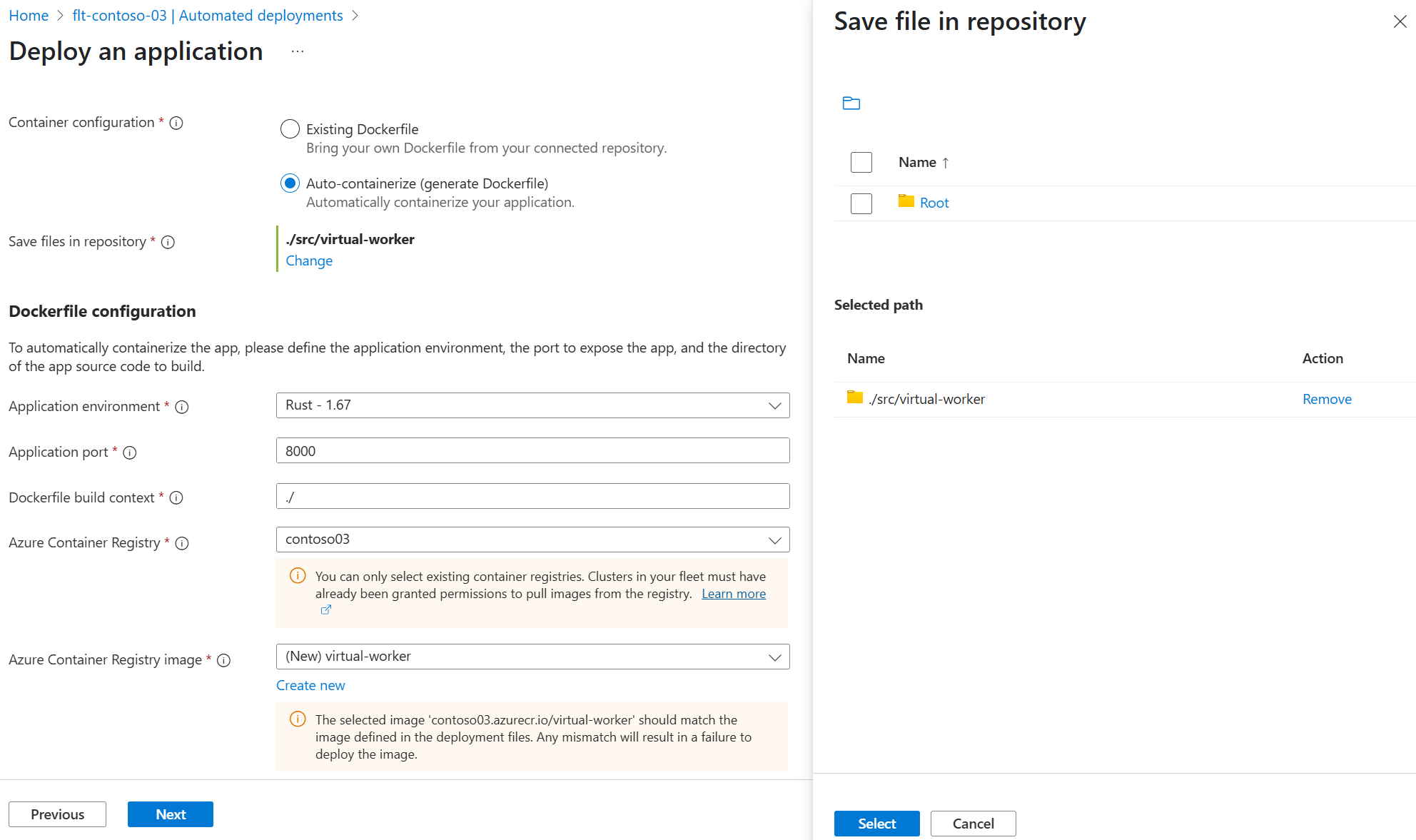Toggle the select-all checkbox beside Name header

(x=861, y=163)
